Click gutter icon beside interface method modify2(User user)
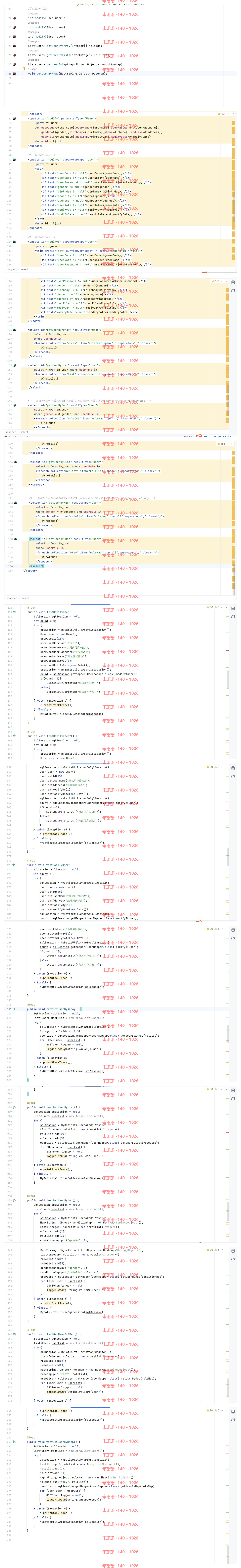 pyautogui.click(x=15, y=27)
